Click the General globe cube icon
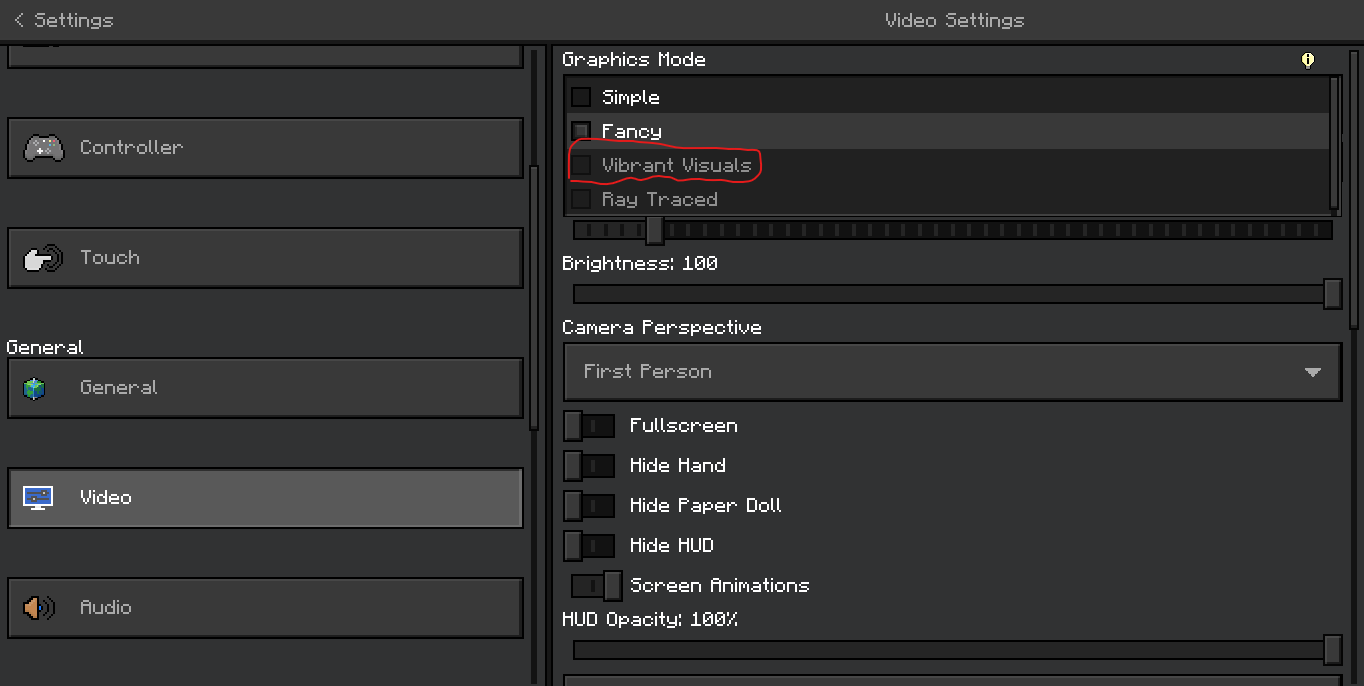The image size is (1364, 686). [35, 388]
